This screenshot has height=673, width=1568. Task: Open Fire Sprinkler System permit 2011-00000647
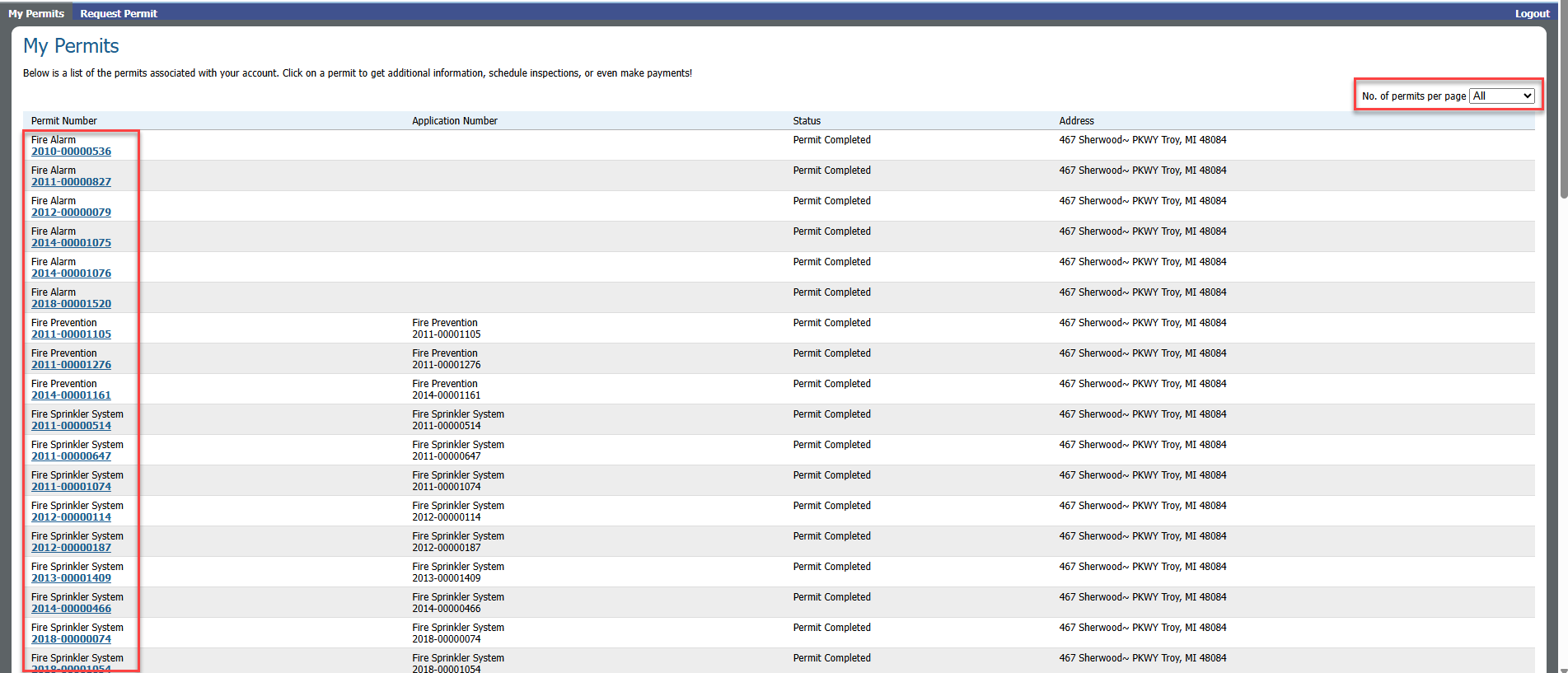(71, 456)
